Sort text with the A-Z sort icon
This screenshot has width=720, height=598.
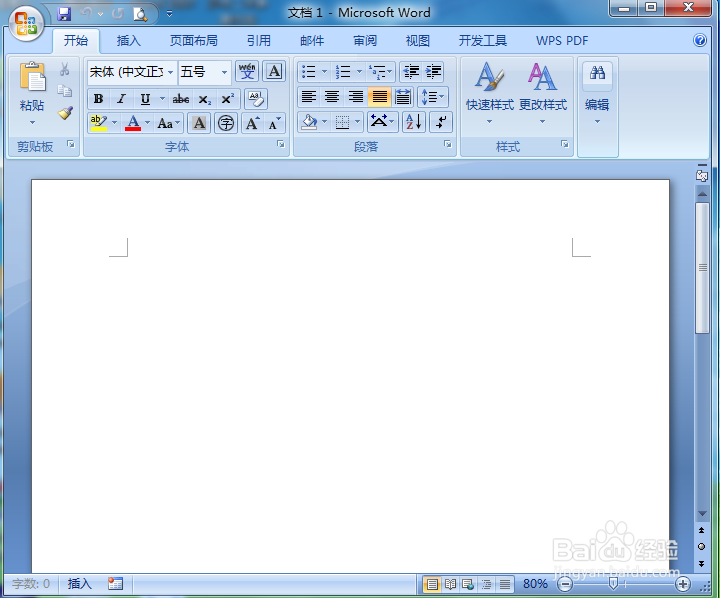coord(414,122)
